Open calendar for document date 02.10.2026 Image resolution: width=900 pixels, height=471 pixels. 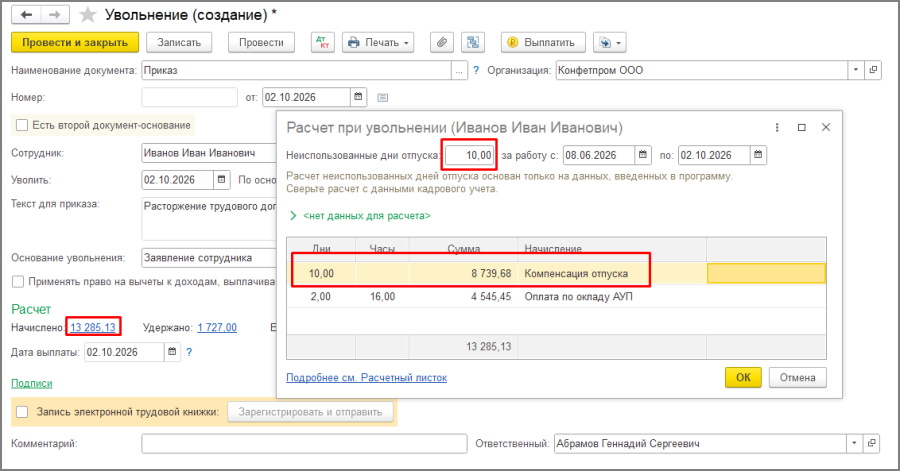tap(358, 97)
